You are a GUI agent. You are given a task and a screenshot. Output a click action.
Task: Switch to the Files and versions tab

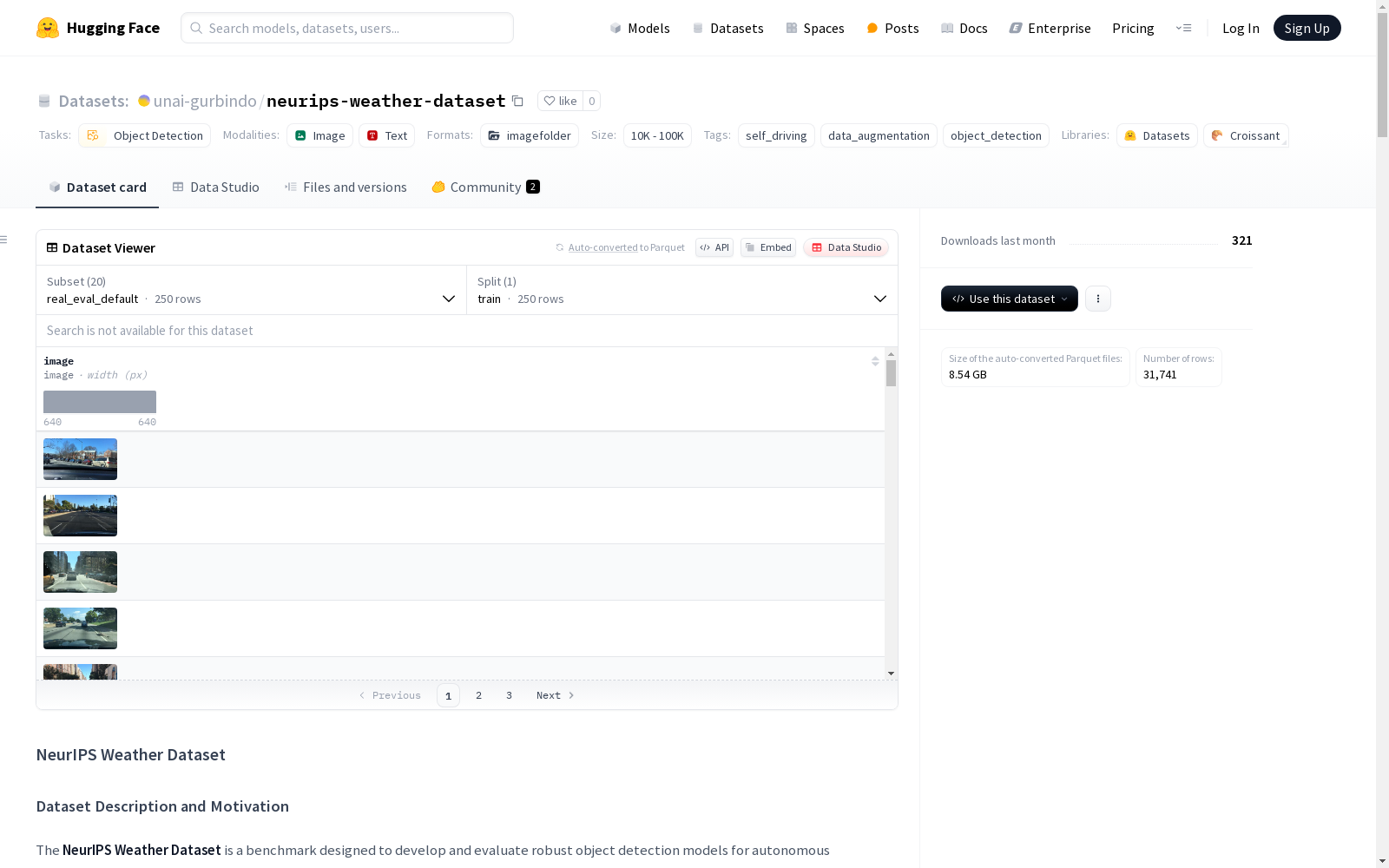(x=345, y=187)
